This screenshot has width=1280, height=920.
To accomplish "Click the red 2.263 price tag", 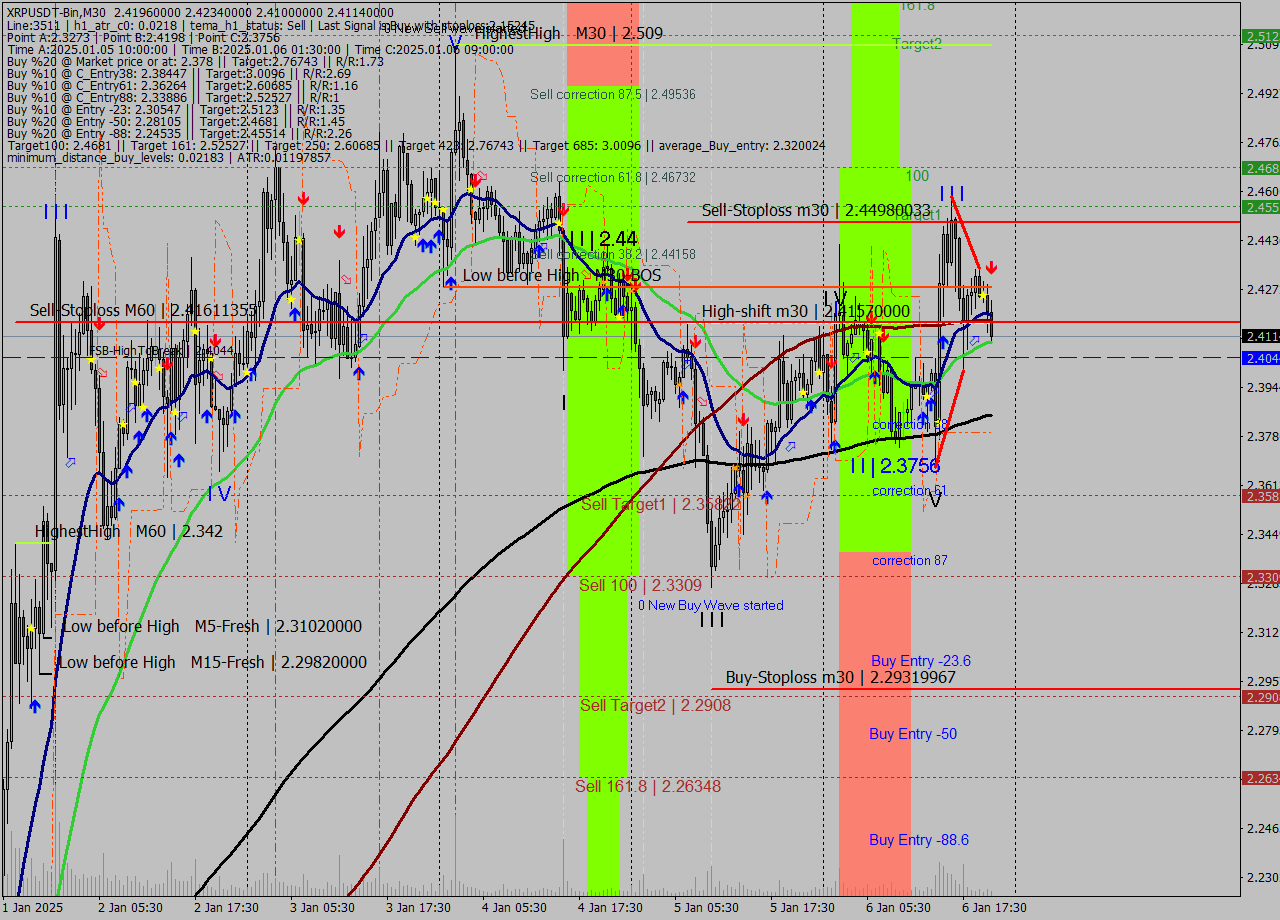I will pos(1261,778).
